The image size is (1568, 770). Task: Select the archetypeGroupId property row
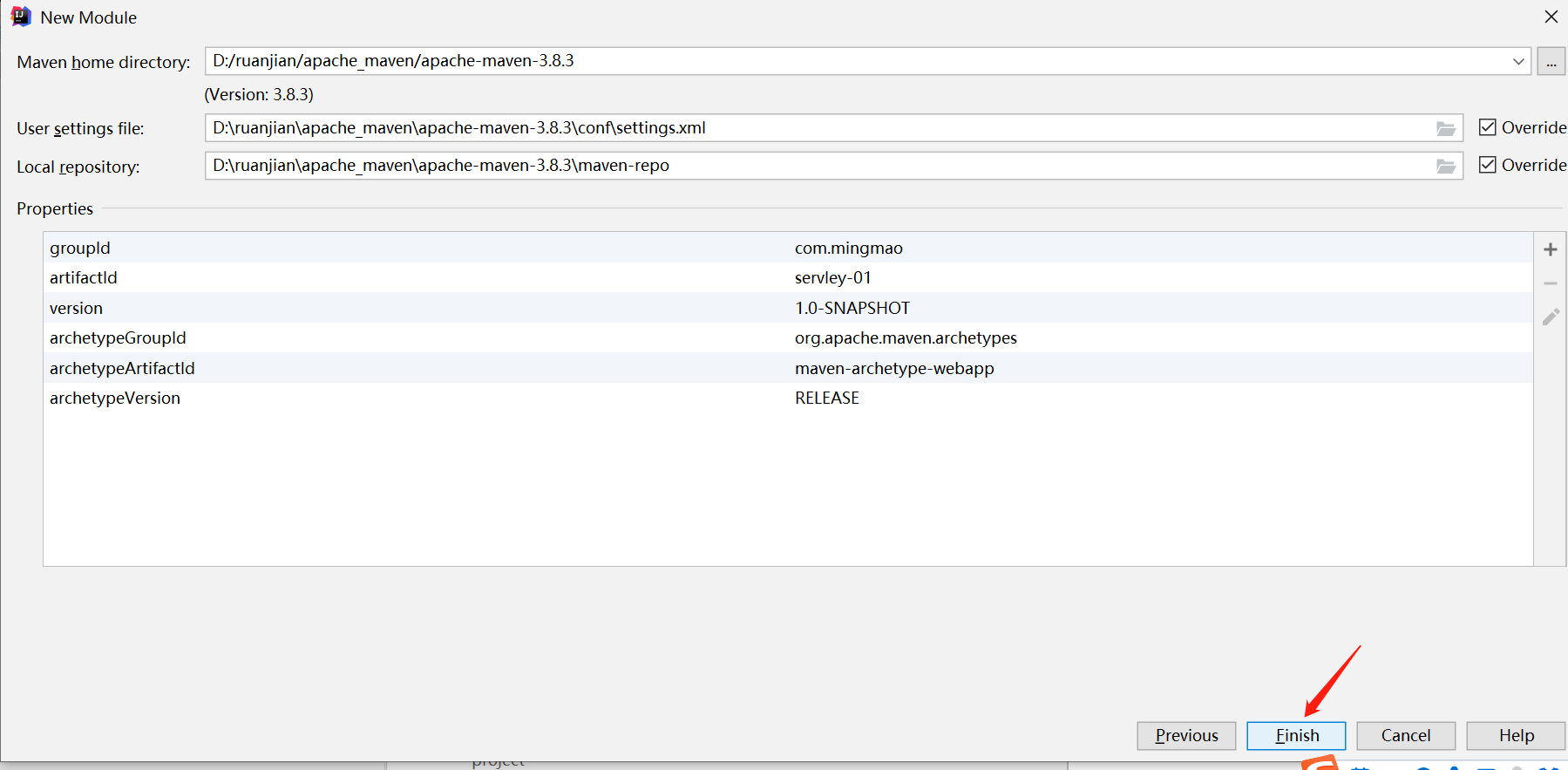pos(788,337)
